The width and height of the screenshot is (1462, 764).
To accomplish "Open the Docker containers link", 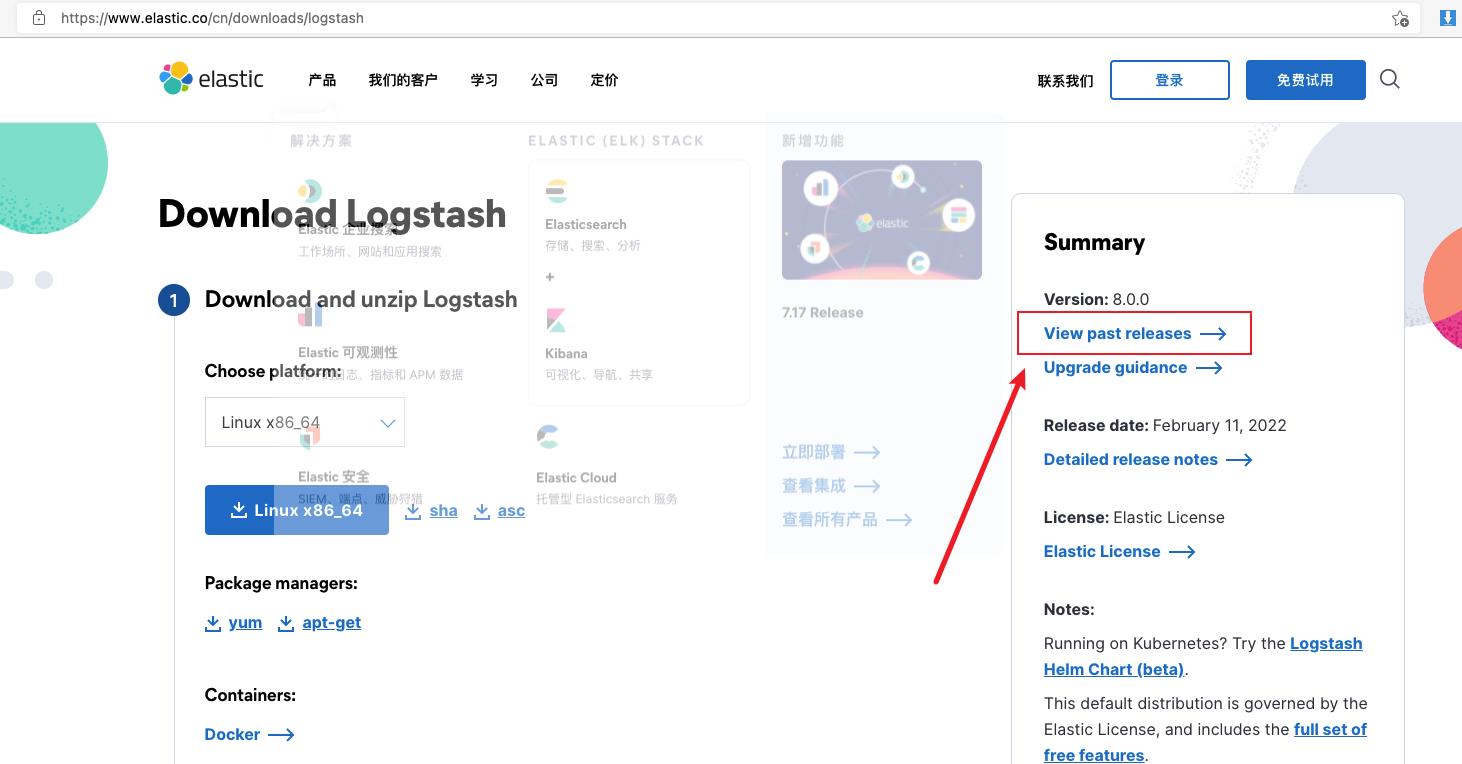I will pyautogui.click(x=249, y=734).
